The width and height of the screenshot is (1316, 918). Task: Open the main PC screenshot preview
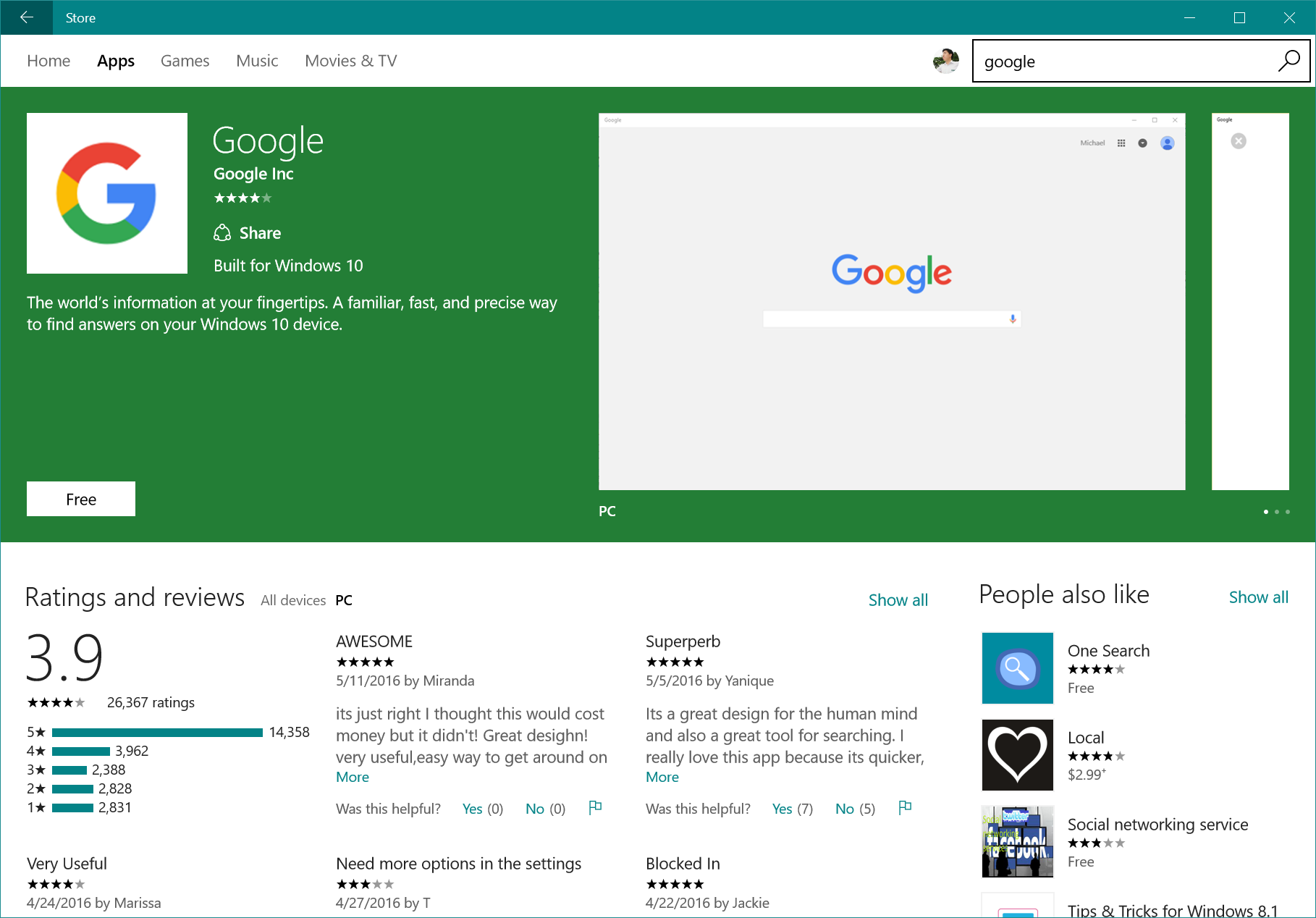point(892,301)
